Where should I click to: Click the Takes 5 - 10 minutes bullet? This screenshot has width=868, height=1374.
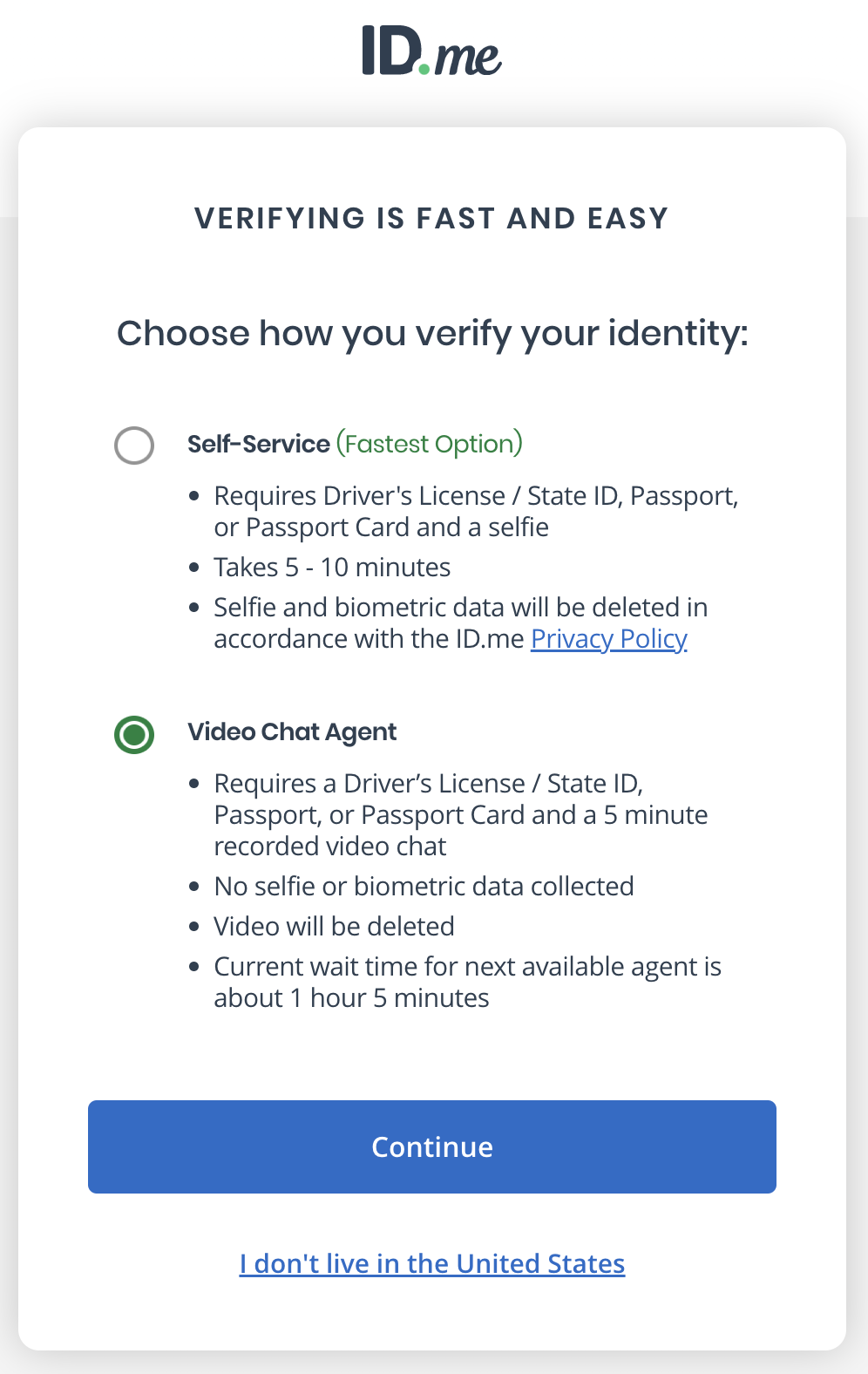click(x=332, y=567)
